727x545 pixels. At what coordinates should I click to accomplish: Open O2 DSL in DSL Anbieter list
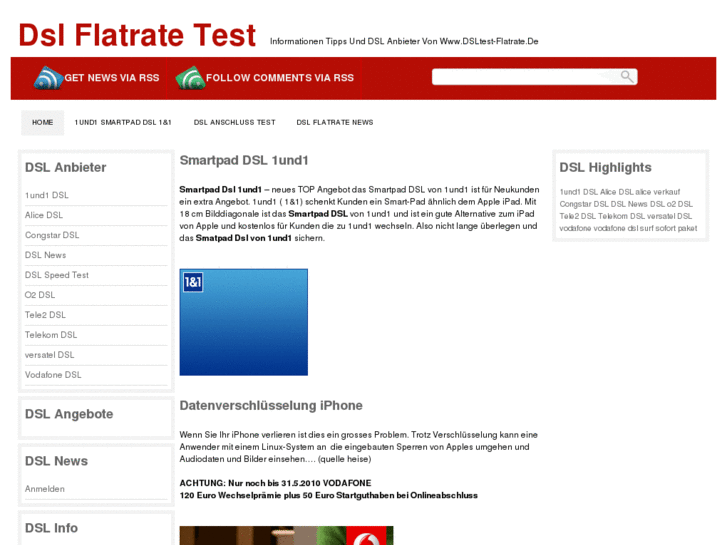pos(40,295)
